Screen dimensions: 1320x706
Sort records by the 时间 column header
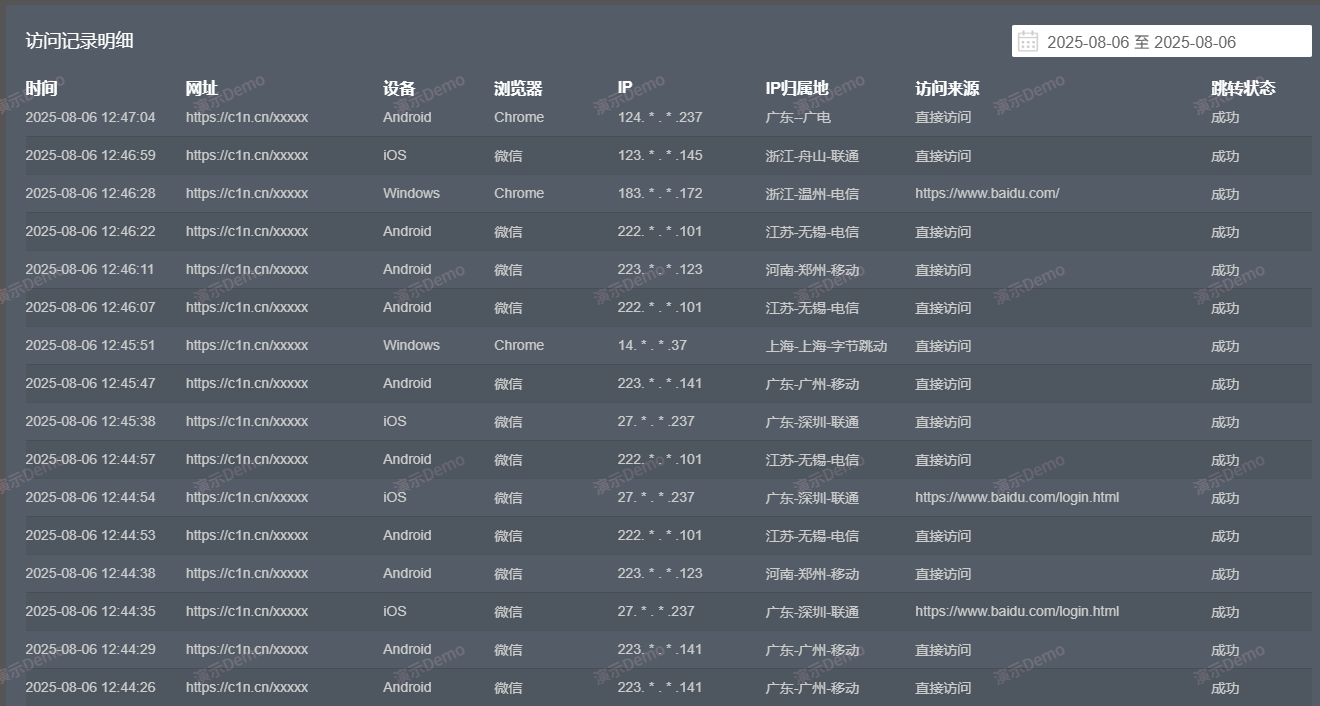click(40, 88)
